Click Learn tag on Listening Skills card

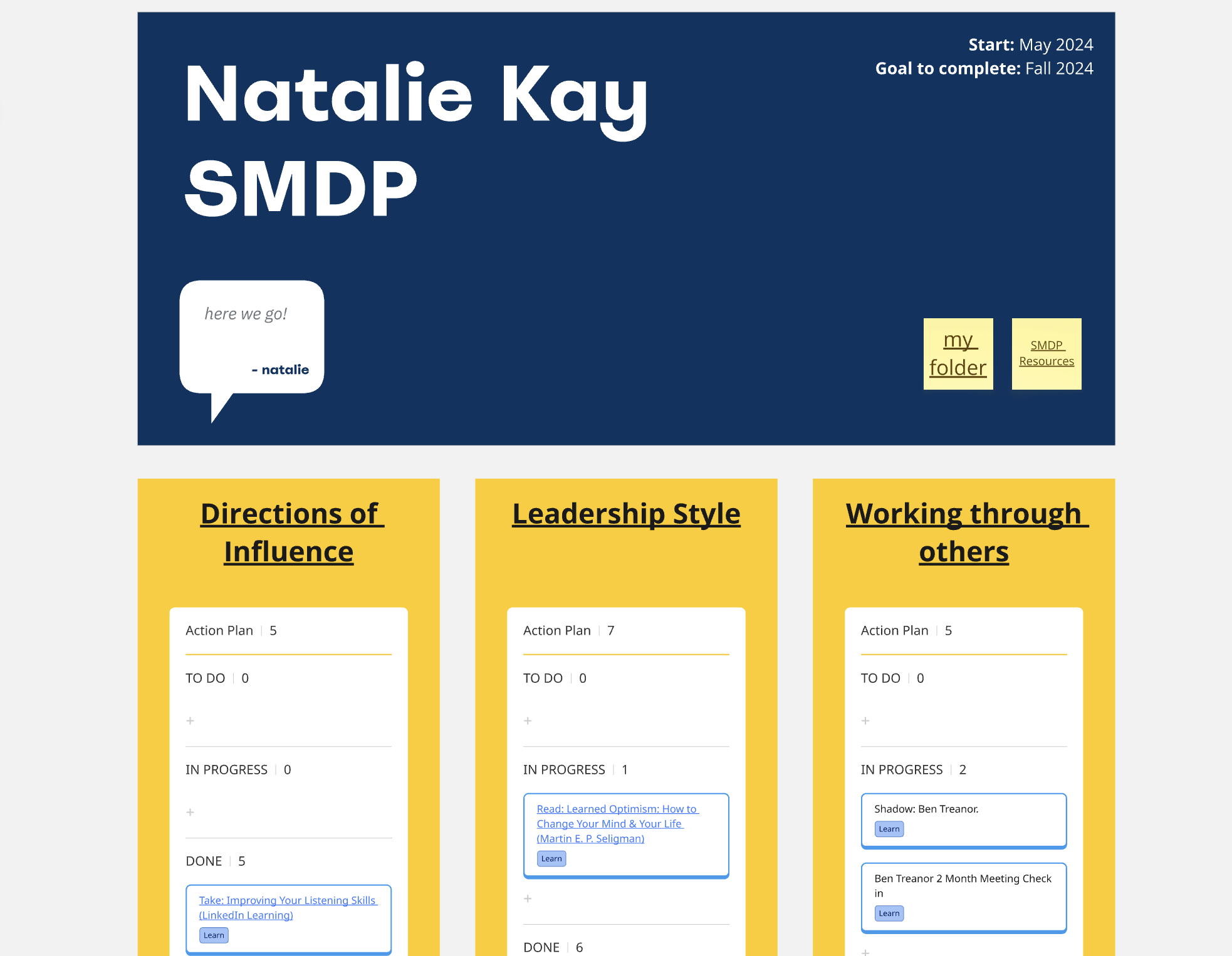point(214,935)
